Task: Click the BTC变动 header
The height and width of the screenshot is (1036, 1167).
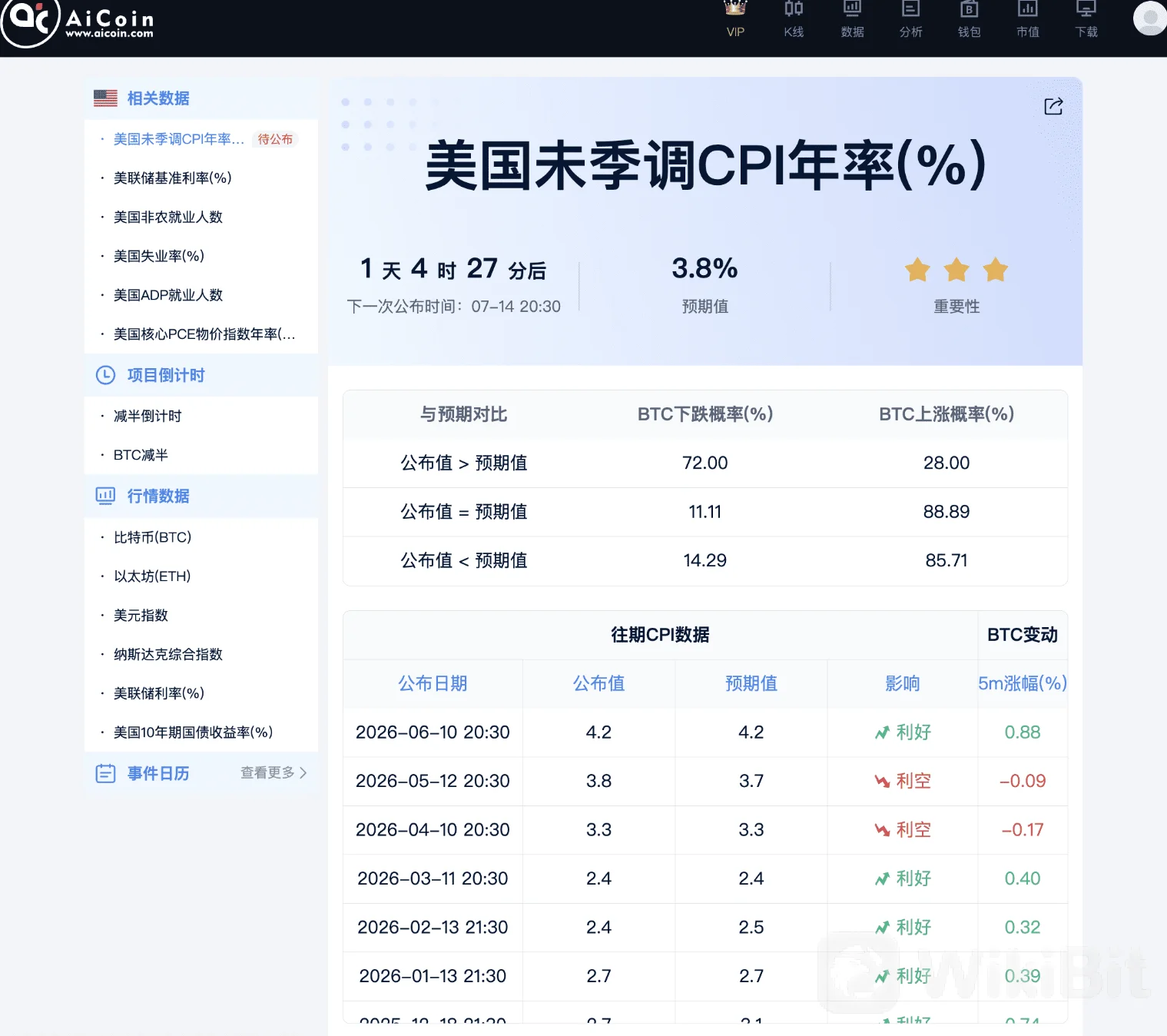Action: [x=1023, y=635]
